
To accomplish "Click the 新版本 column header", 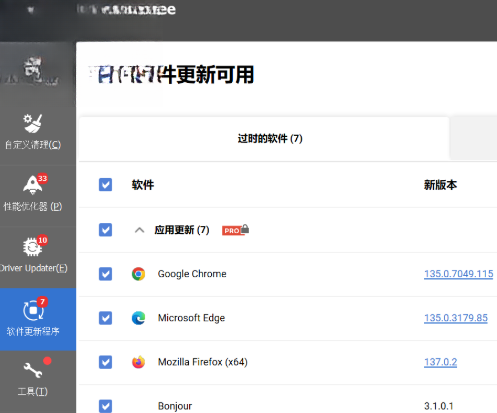I will click(x=440, y=185).
